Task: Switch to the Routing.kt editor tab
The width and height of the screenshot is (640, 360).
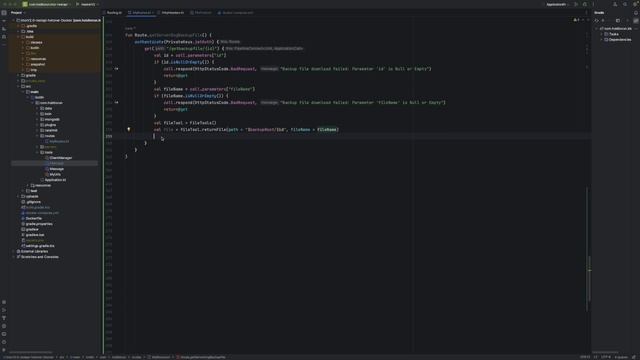Action: (x=113, y=13)
